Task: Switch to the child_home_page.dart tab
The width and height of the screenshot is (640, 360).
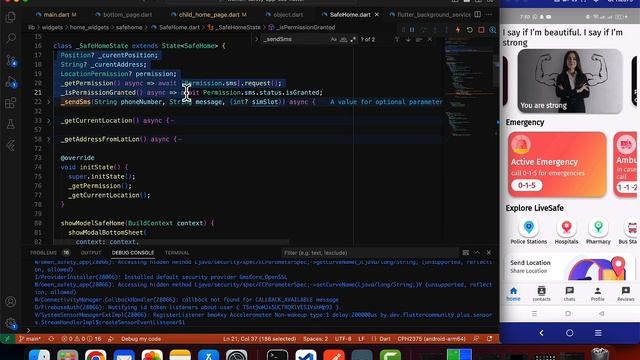Action: point(209,14)
